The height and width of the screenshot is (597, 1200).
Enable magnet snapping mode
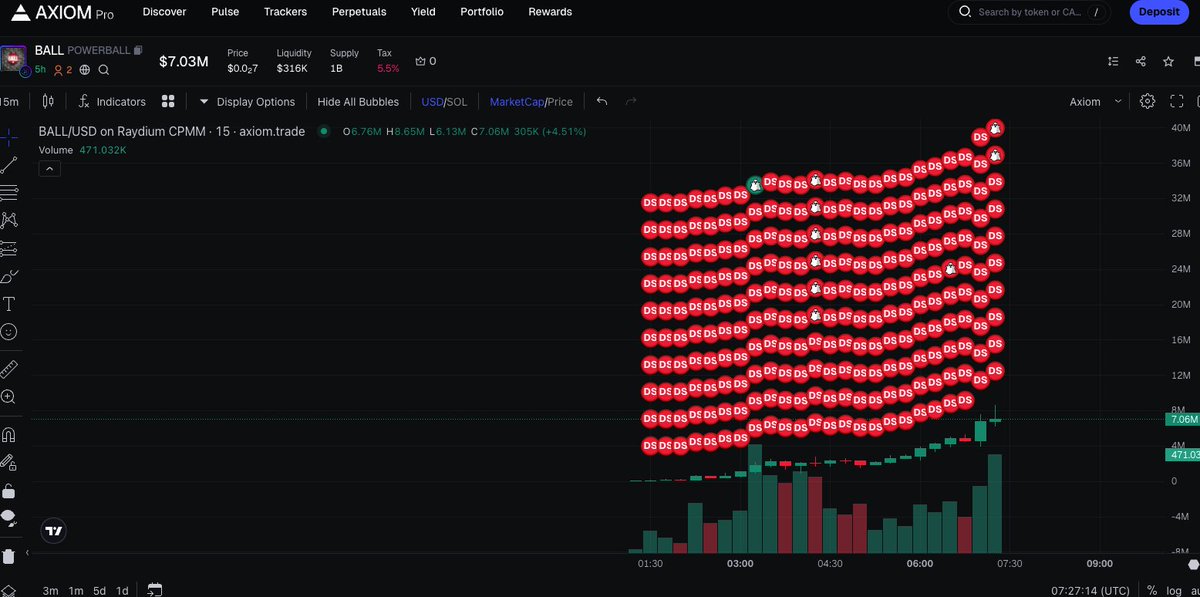(x=10, y=434)
